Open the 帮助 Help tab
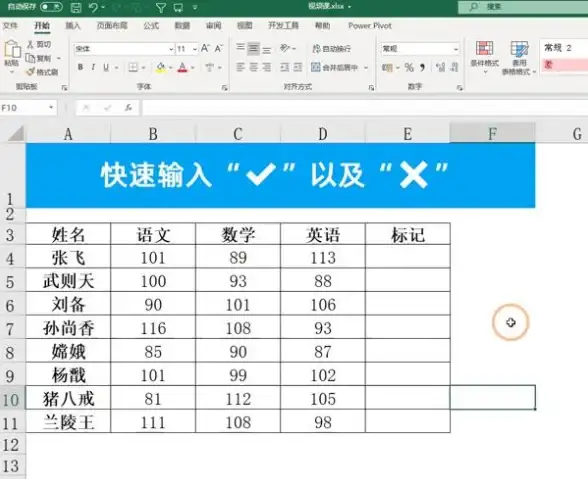This screenshot has height=479, width=588. pos(322,26)
